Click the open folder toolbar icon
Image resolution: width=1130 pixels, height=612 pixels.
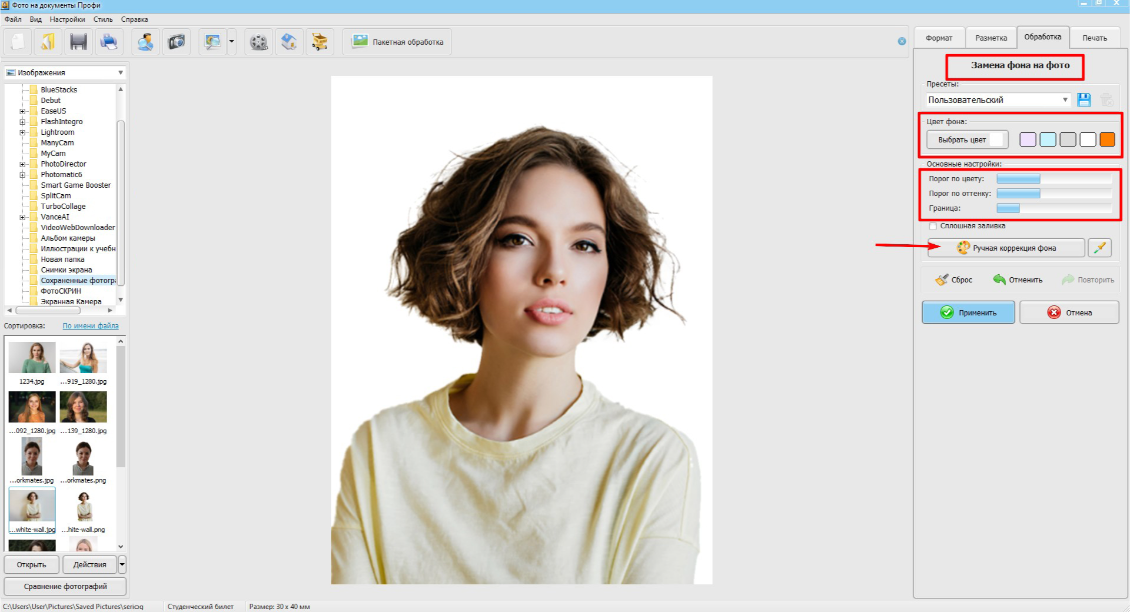point(47,42)
